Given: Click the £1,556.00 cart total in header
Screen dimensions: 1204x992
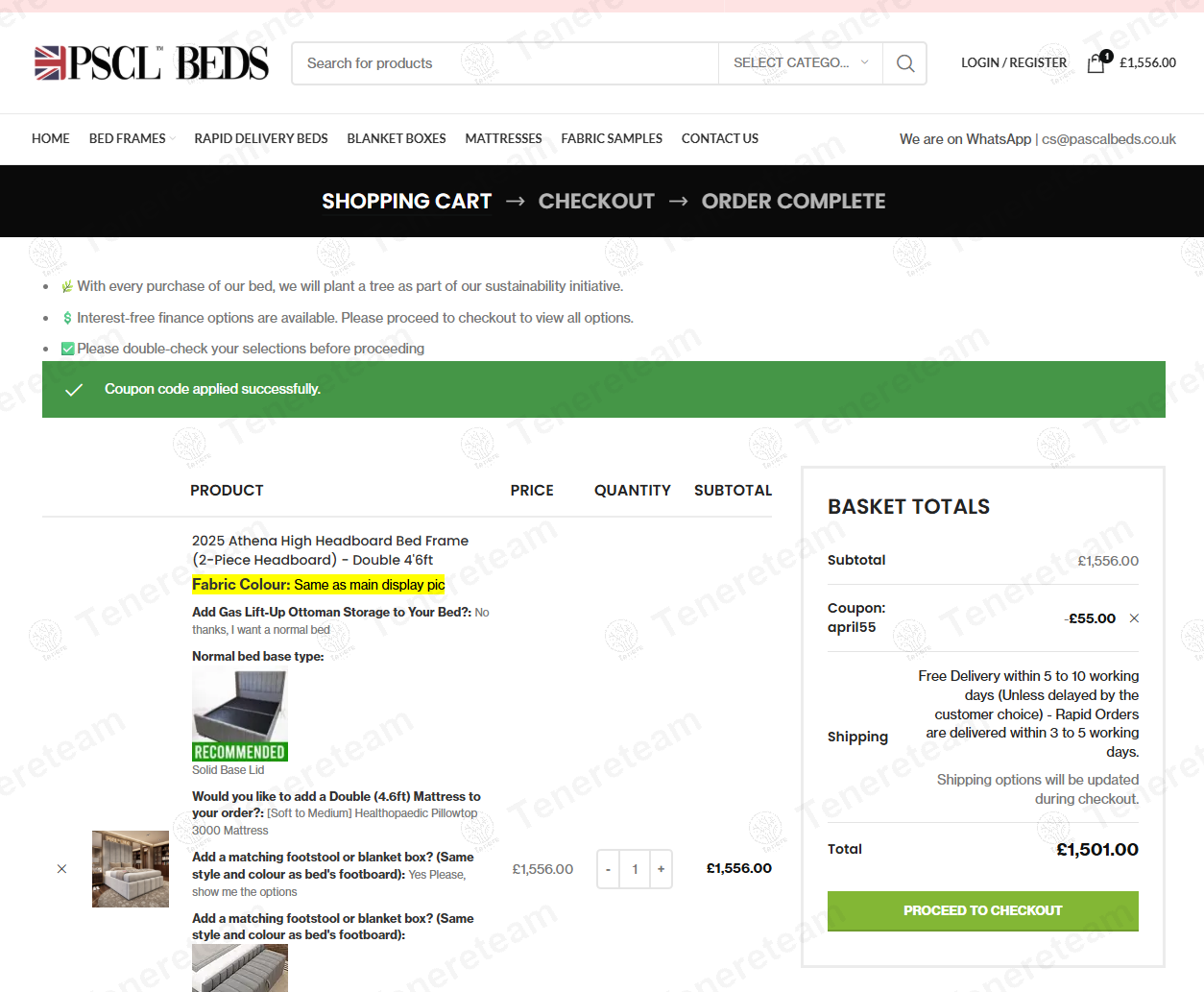Looking at the screenshot, I should (1147, 62).
